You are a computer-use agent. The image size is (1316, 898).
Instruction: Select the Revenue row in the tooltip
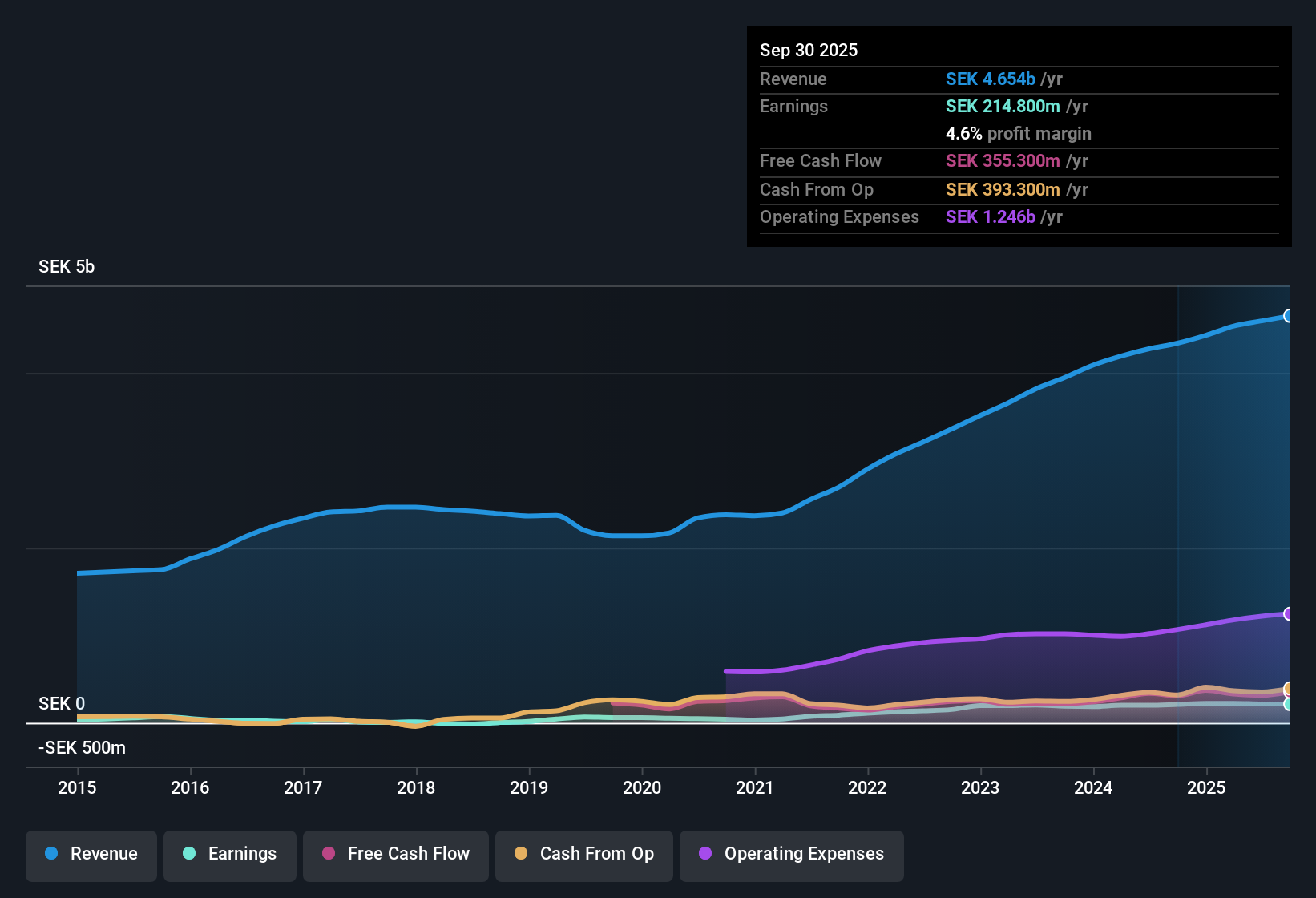tap(1018, 79)
